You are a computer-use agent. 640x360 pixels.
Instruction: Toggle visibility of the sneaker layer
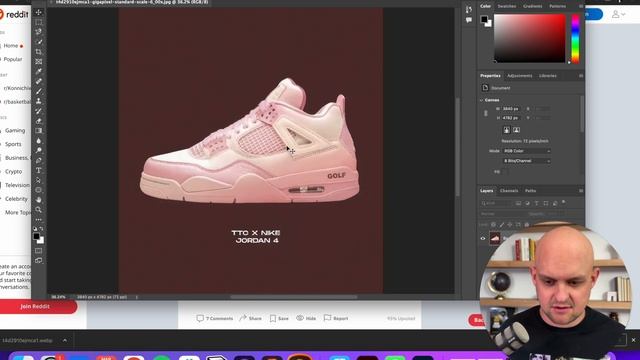pos(483,238)
